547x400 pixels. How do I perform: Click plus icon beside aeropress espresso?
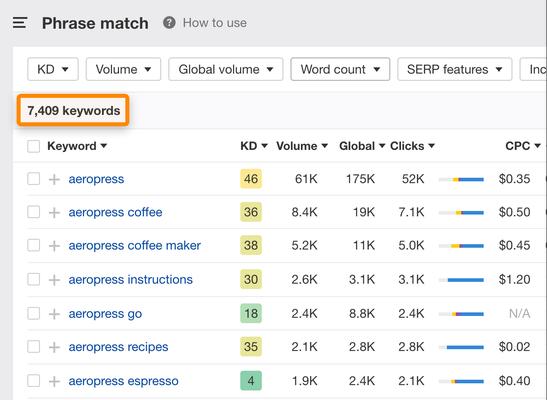pos(54,381)
